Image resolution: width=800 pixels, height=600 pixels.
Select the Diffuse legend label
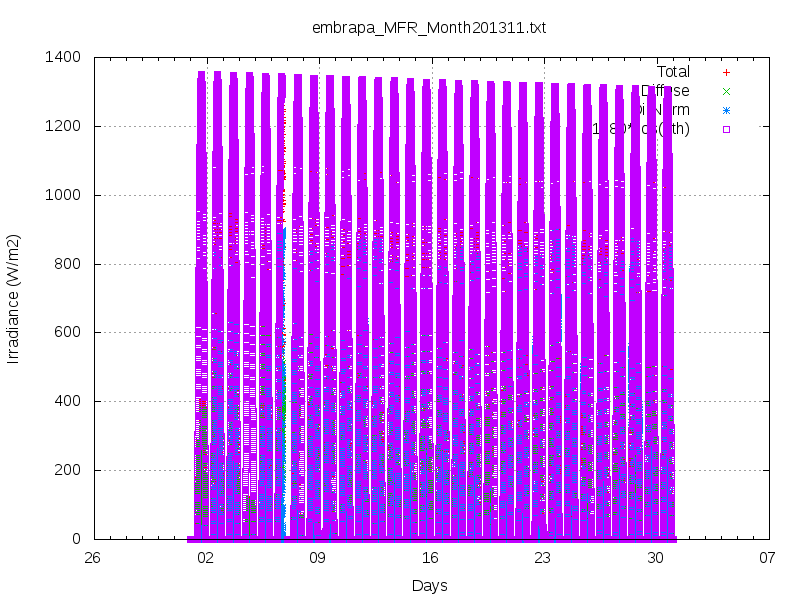pyautogui.click(x=665, y=91)
